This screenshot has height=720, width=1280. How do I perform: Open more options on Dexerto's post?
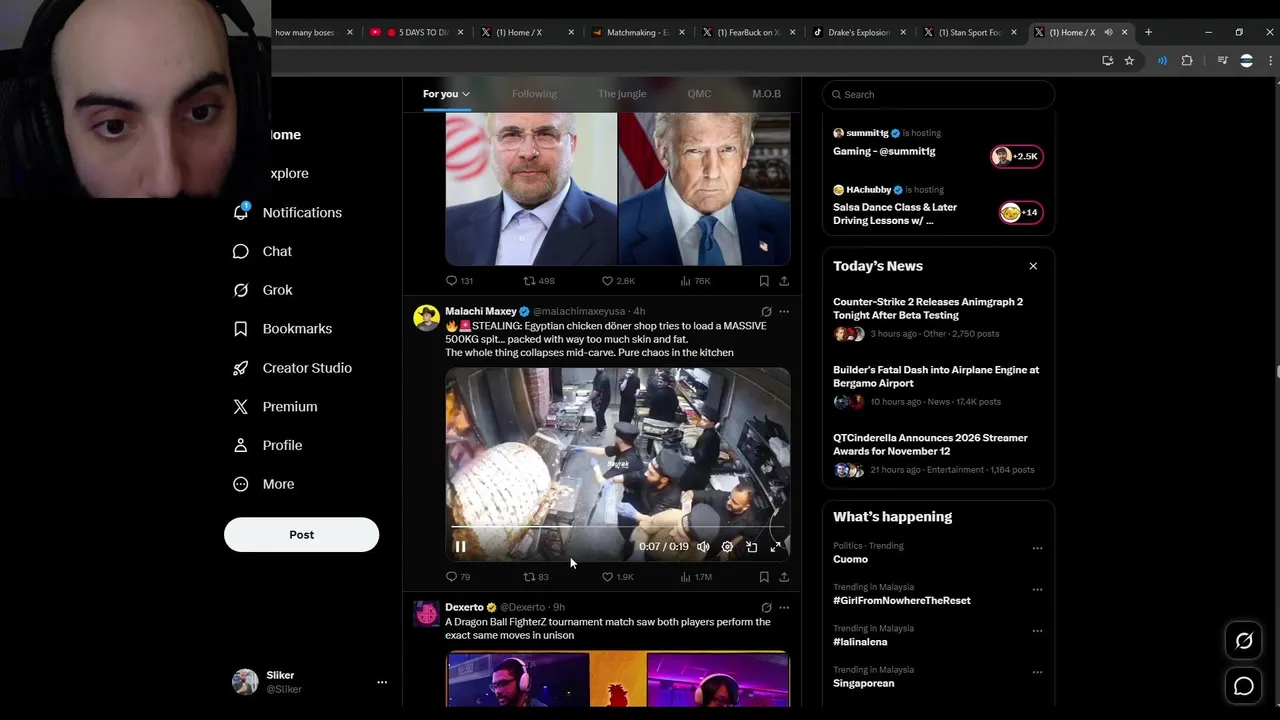784,607
